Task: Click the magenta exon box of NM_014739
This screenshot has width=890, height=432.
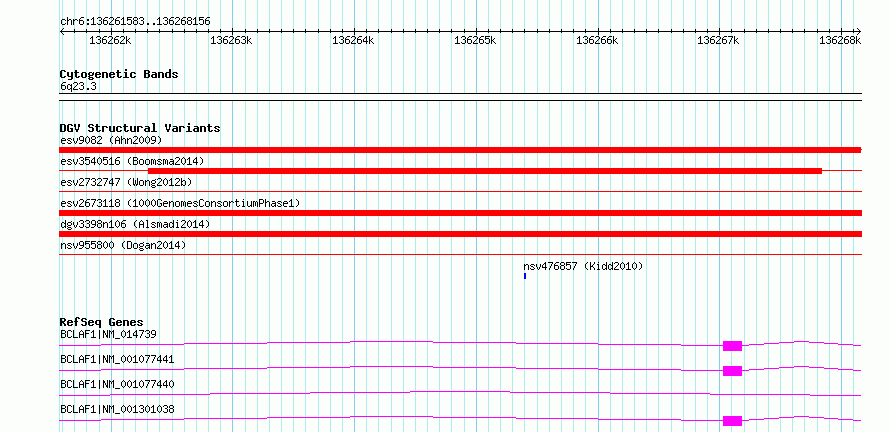Action: (x=732, y=346)
